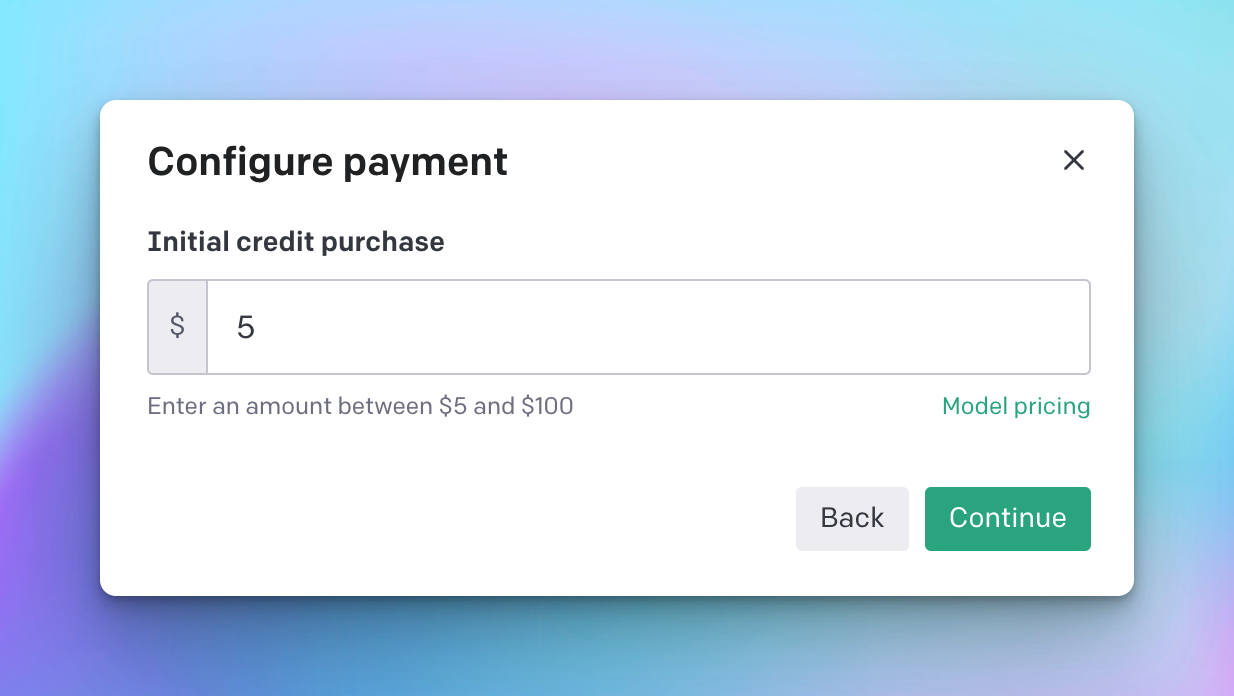Click the "Initial credit purchase" label
The image size is (1234, 696).
[x=295, y=242]
